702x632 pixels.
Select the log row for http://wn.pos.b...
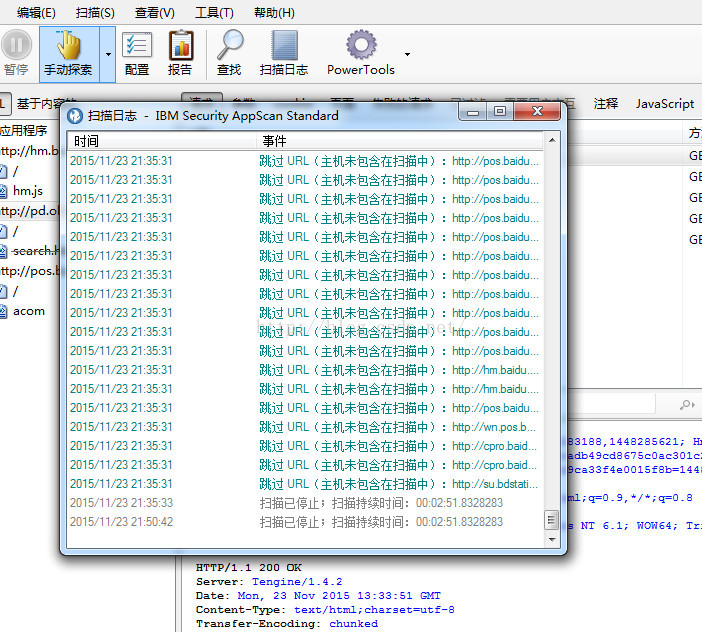(x=305, y=427)
